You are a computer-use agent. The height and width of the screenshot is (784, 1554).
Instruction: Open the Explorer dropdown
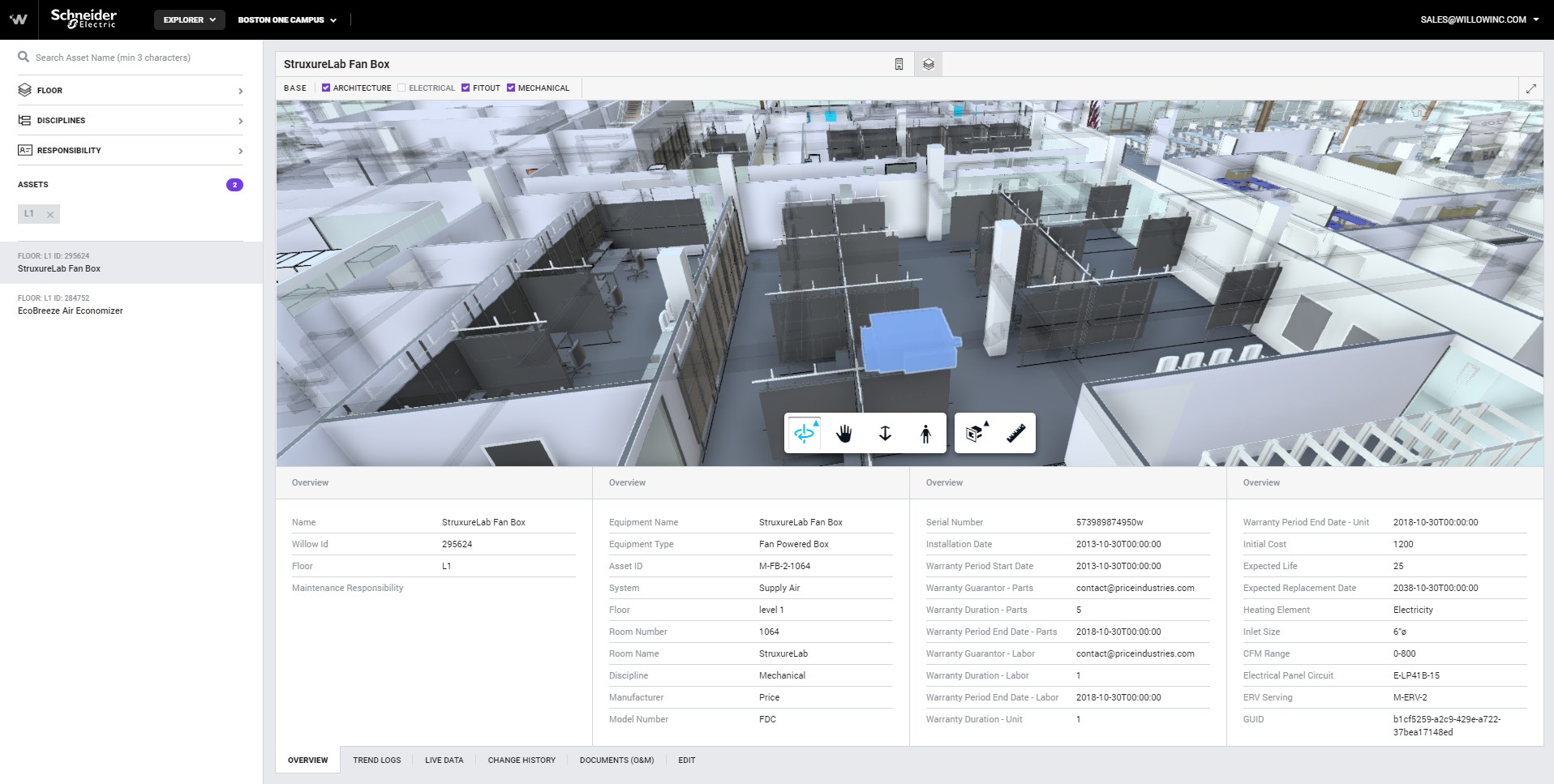[x=190, y=19]
